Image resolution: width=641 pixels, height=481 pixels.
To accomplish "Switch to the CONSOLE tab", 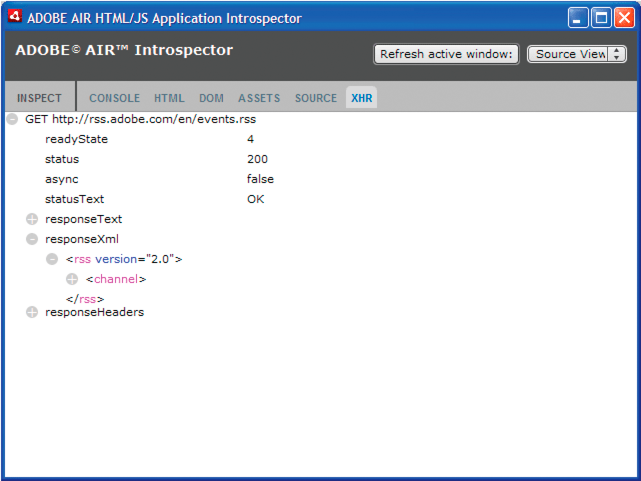I will tap(114, 98).
